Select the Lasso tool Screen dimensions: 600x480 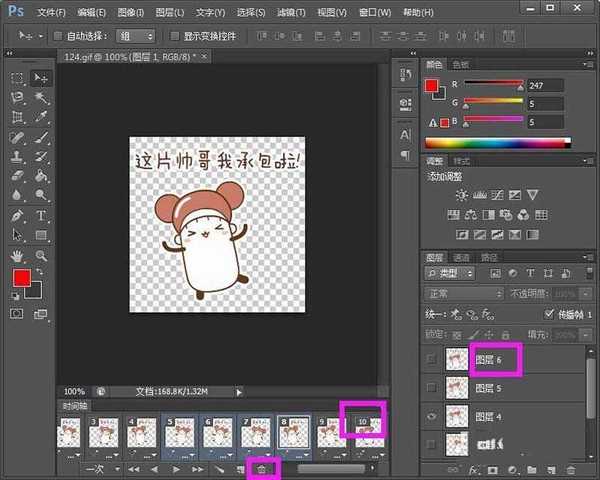pyautogui.click(x=17, y=98)
